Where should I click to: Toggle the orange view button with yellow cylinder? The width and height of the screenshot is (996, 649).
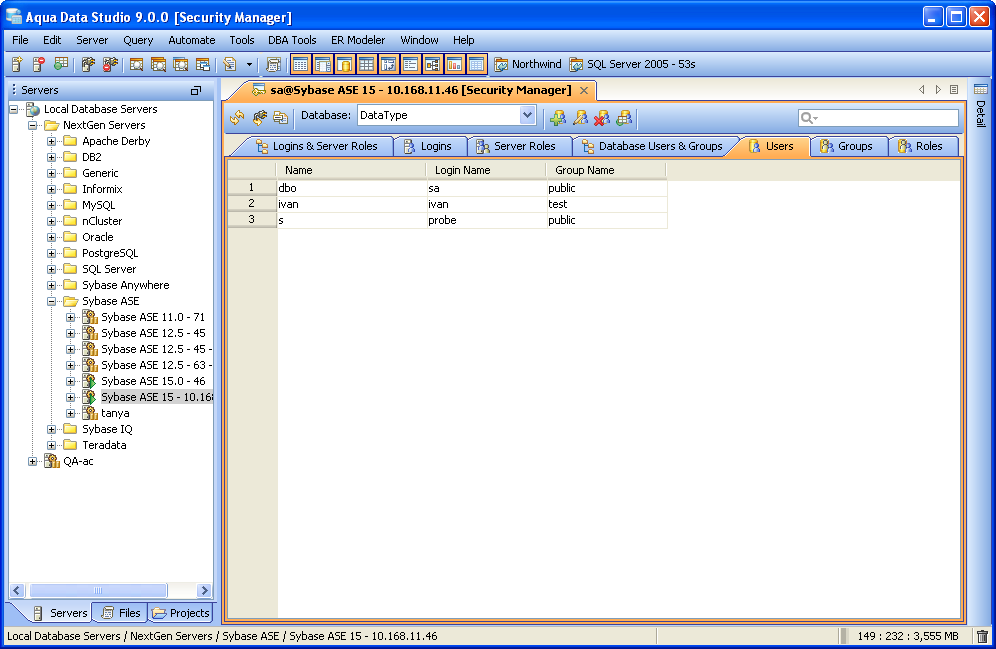[344, 64]
